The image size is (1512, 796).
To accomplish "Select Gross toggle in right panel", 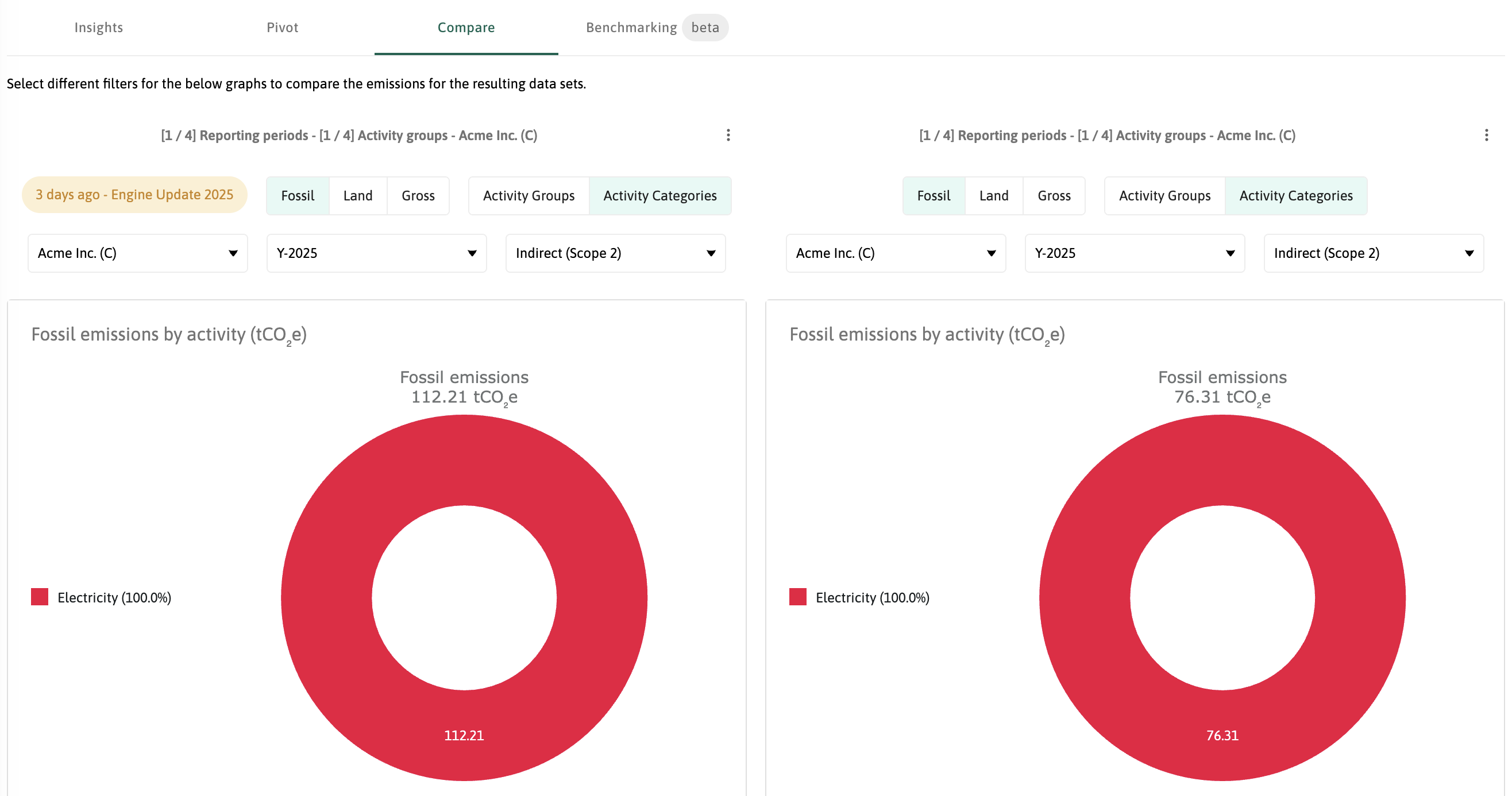I will point(1054,195).
